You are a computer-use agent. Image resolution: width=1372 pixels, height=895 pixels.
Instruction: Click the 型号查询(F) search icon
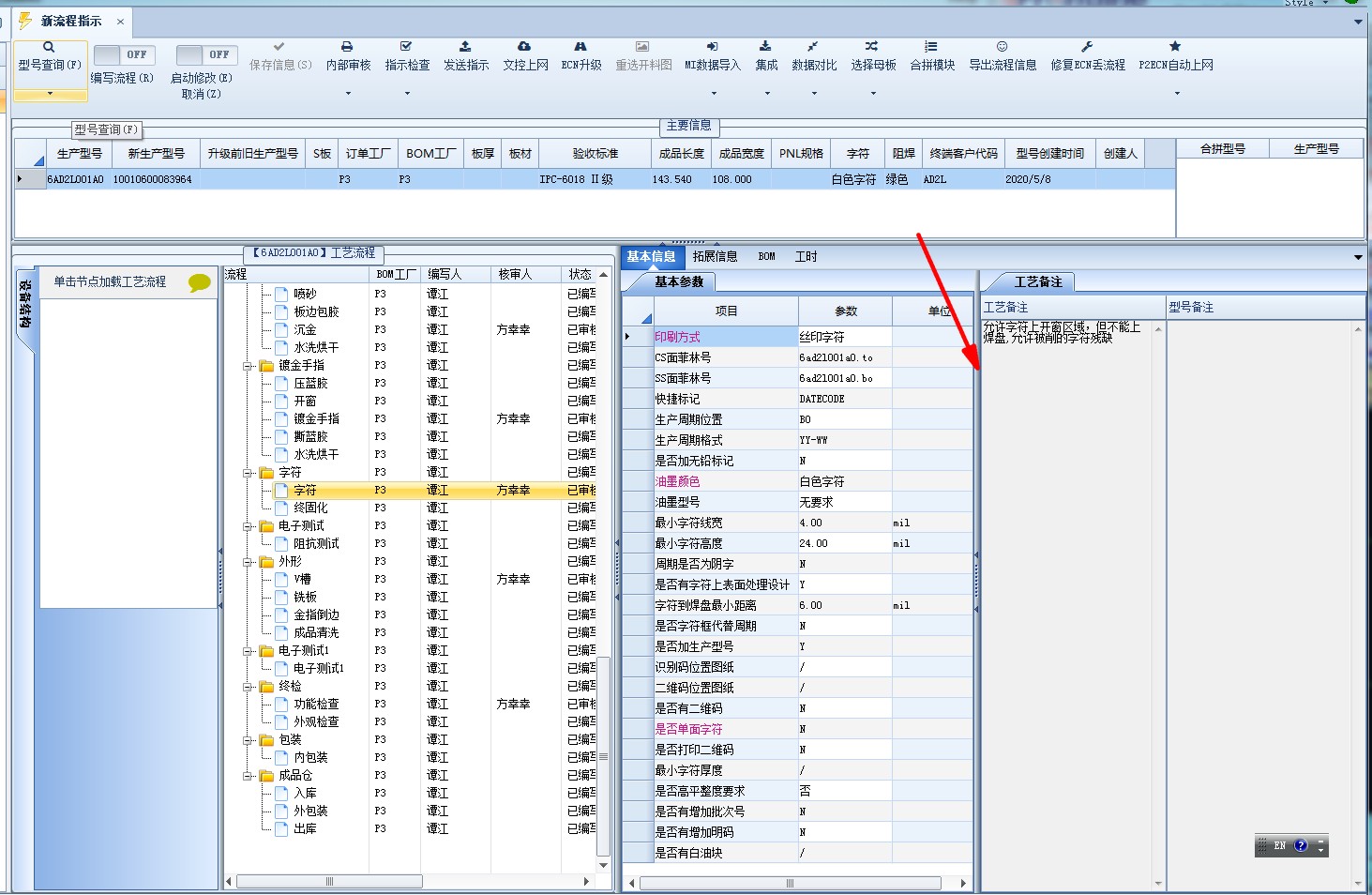49,47
